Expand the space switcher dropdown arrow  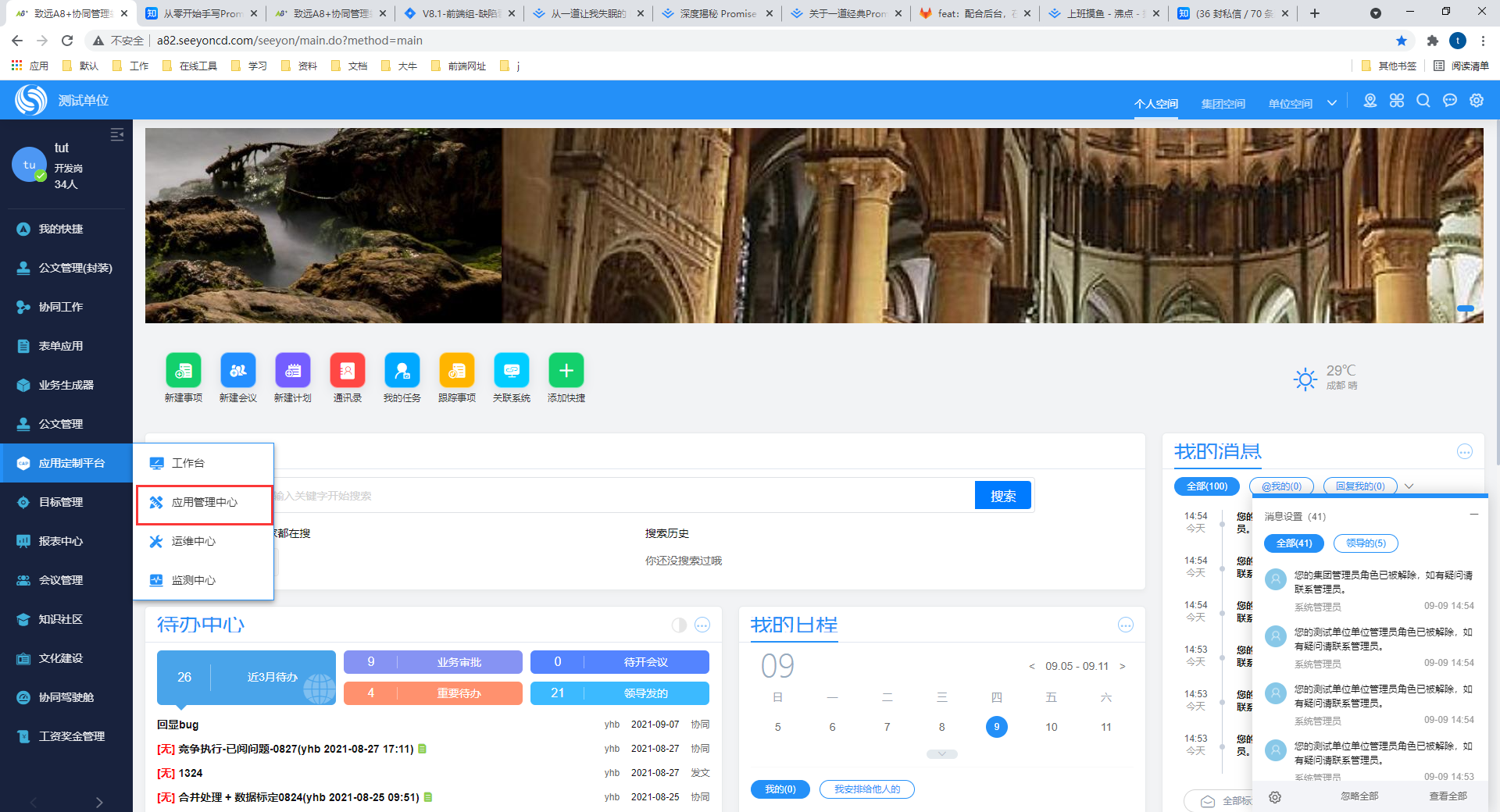pos(1332,103)
